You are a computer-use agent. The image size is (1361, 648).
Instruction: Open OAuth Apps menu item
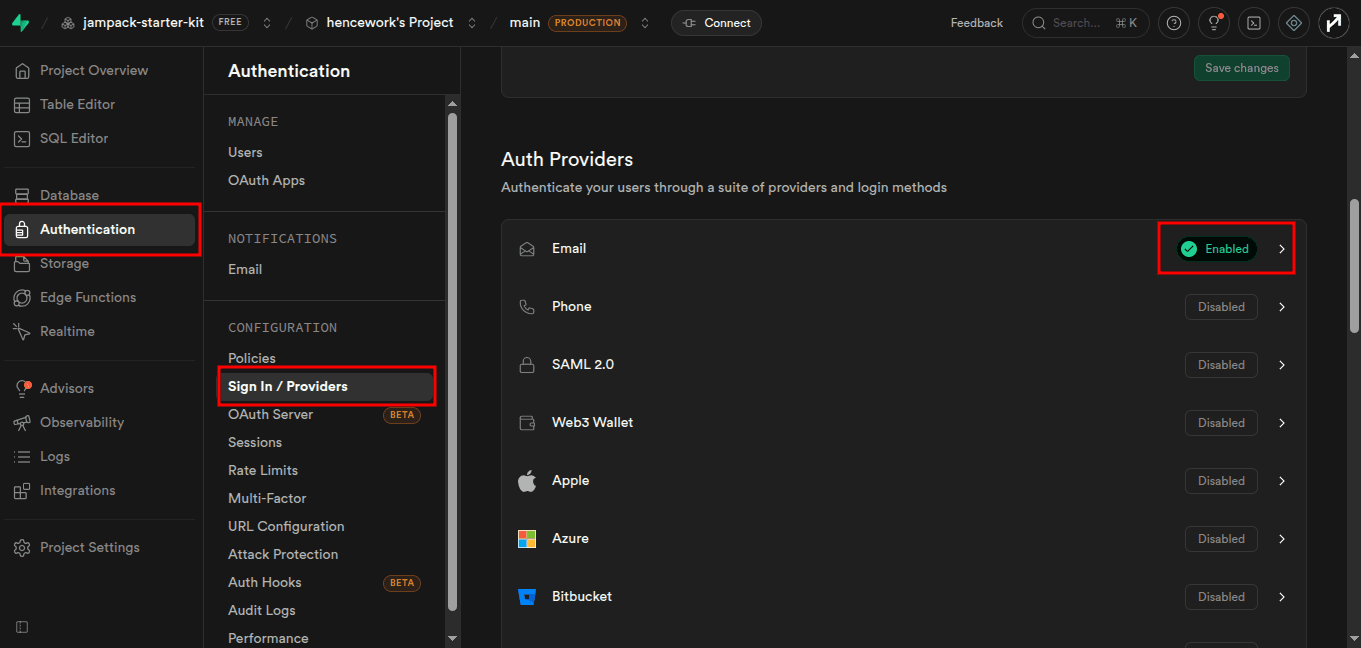pyautogui.click(x=266, y=181)
